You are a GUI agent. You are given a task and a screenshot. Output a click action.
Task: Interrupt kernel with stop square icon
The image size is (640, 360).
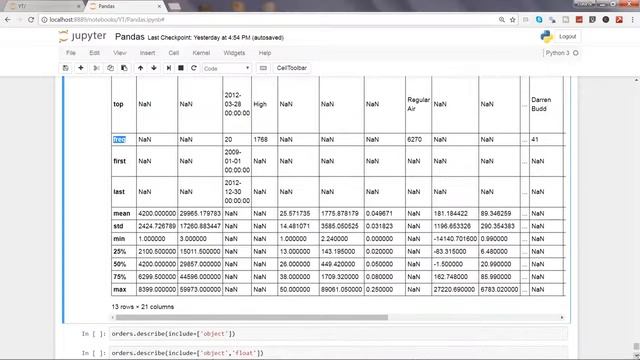pos(181,68)
